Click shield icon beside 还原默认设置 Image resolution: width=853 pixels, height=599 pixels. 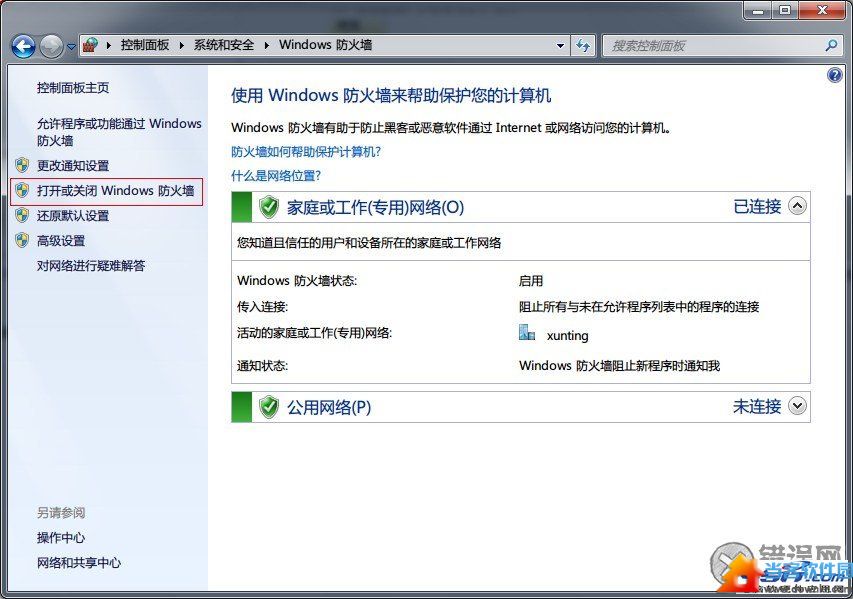(22, 215)
